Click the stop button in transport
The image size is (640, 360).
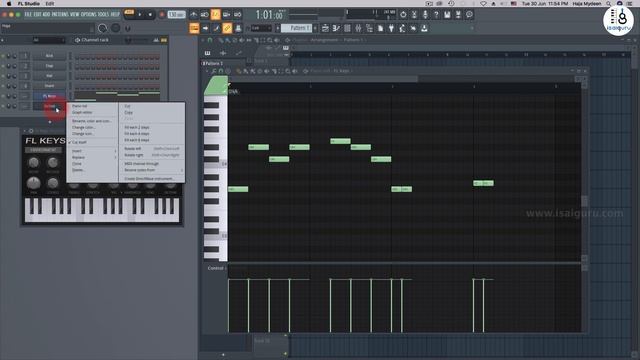pyautogui.click(x=150, y=15)
